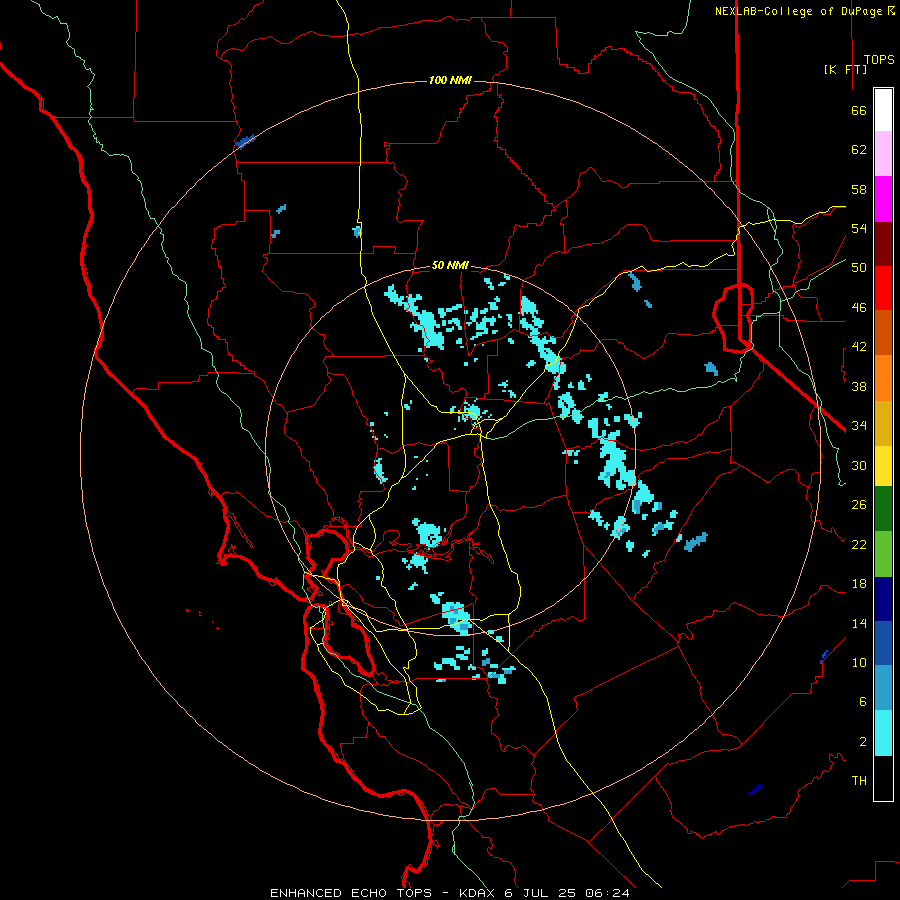
Task: Click the "ENHANCED ECHO TOPS" product title
Action: tap(351, 893)
